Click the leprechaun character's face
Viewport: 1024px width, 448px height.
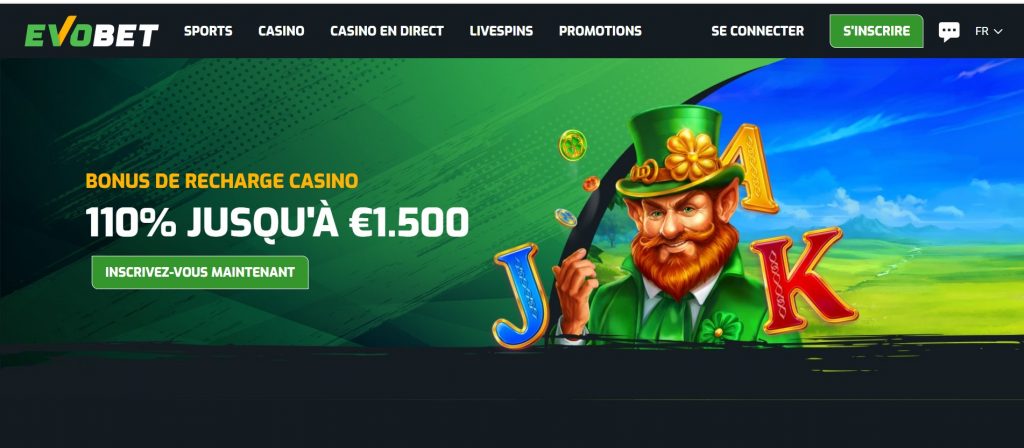[x=679, y=225]
